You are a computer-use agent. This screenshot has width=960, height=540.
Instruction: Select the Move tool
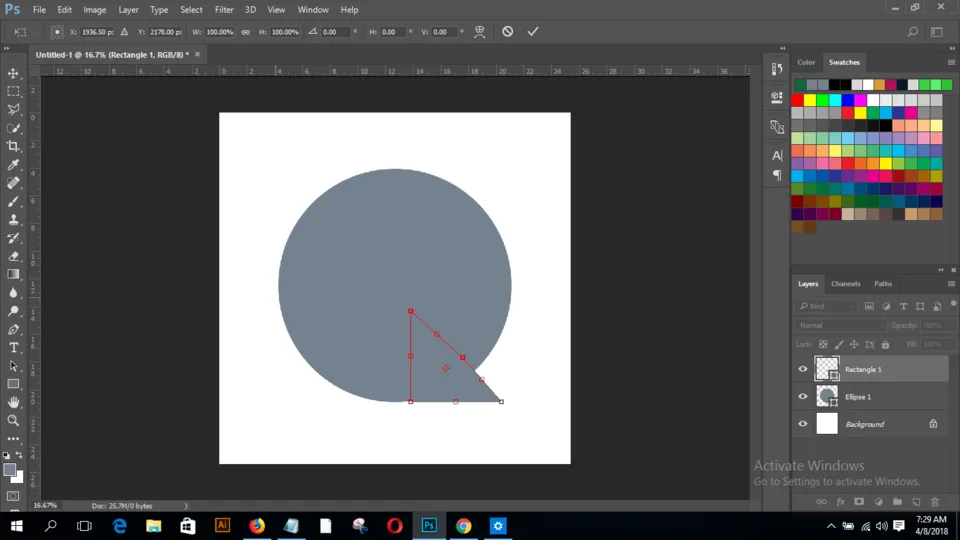click(13, 73)
